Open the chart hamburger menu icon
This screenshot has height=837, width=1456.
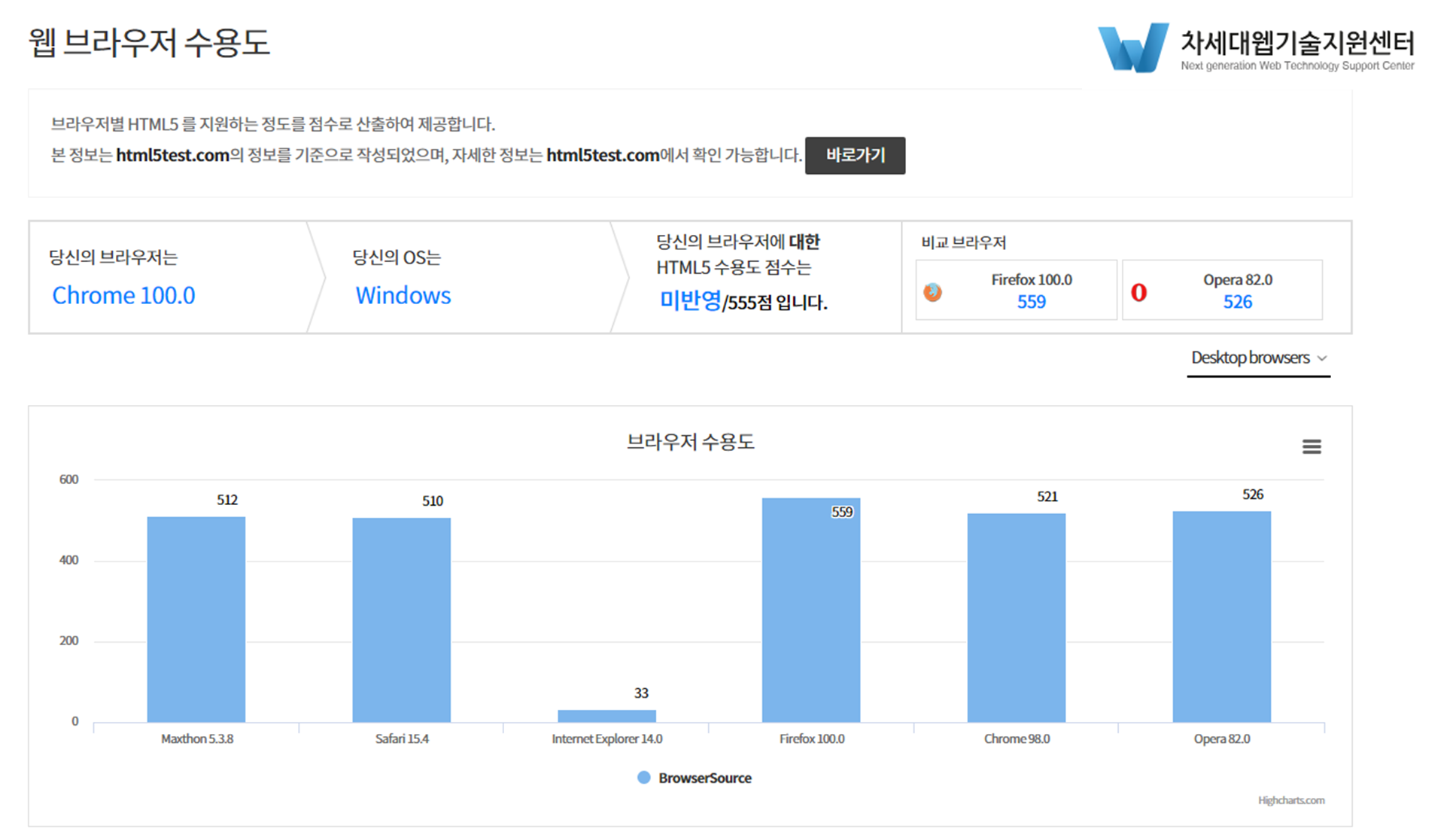tap(1312, 446)
